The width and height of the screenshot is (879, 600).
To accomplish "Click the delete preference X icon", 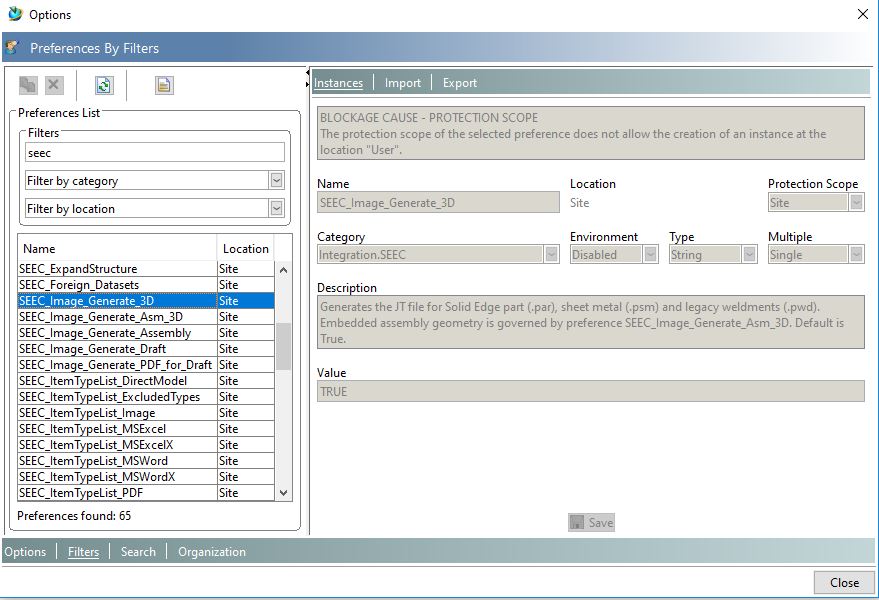I will (53, 85).
